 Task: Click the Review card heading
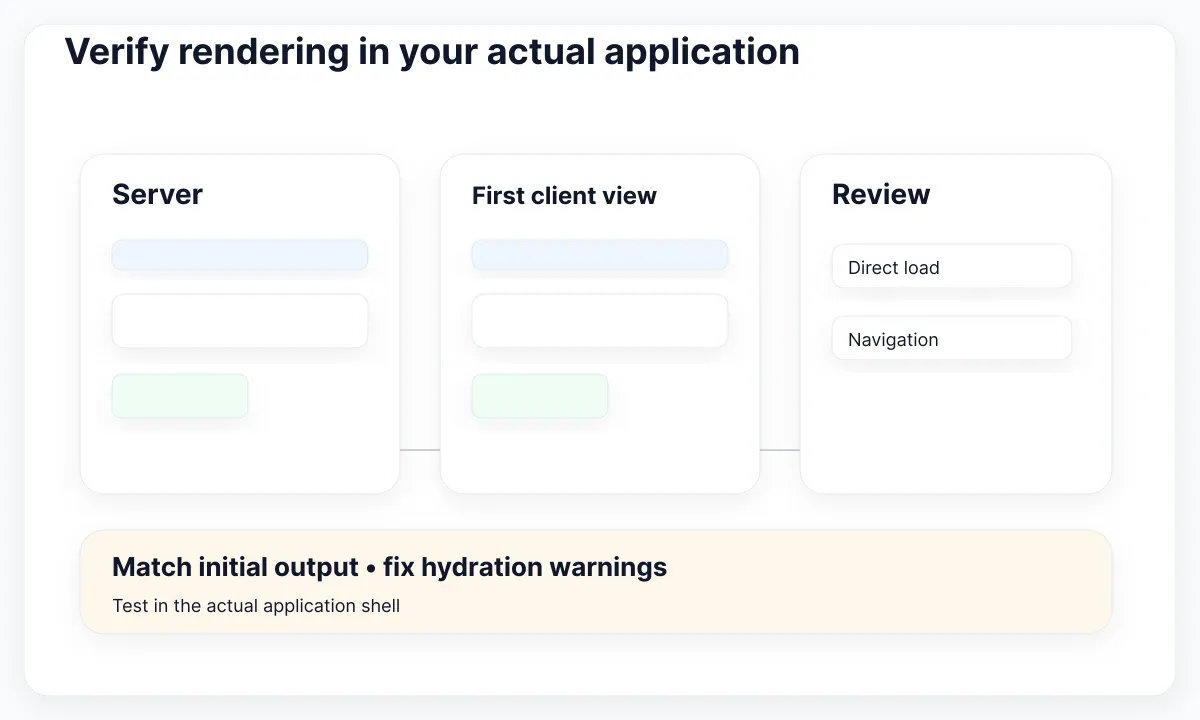(881, 194)
